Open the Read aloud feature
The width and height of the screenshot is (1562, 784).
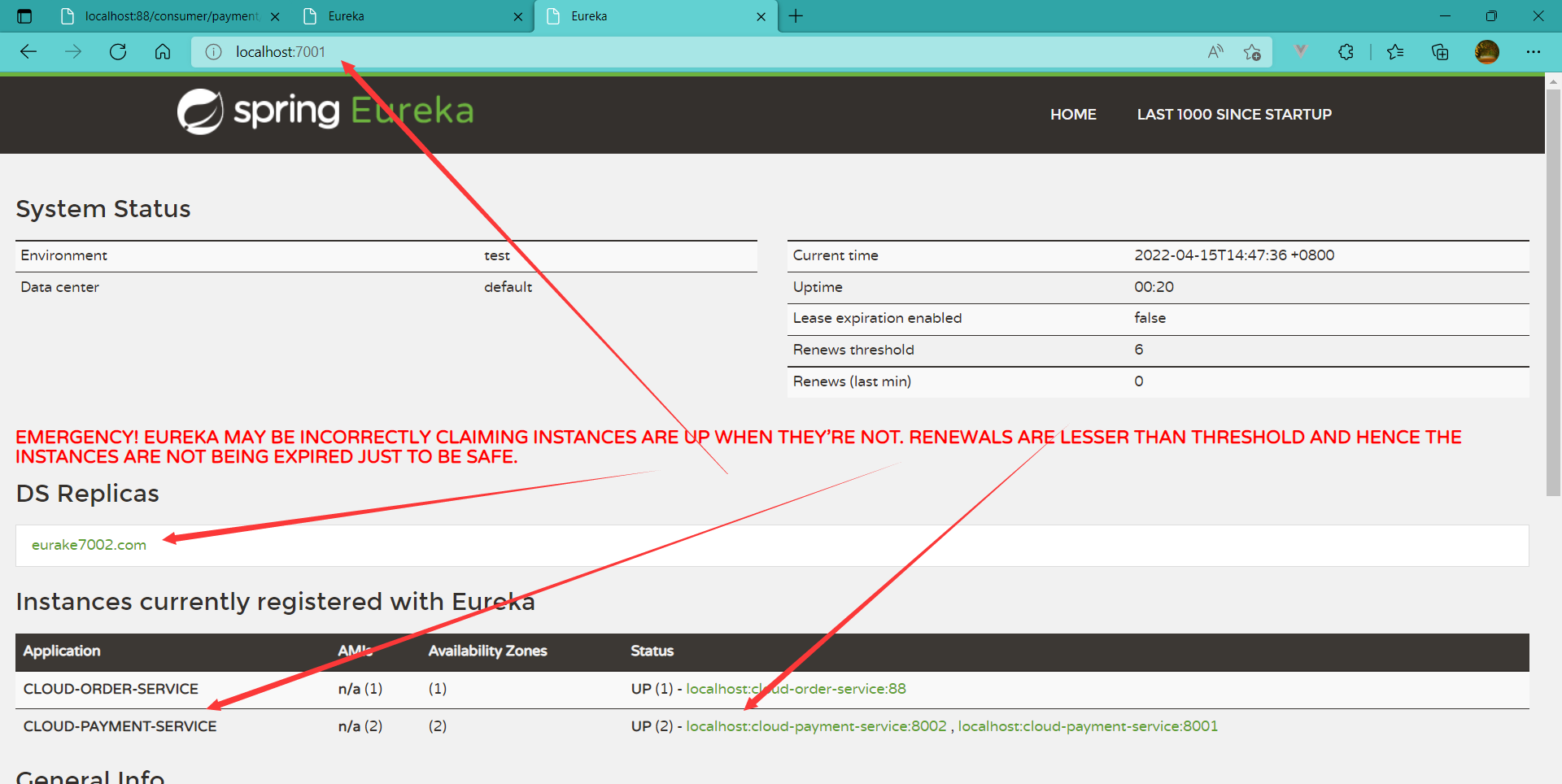coord(1215,52)
